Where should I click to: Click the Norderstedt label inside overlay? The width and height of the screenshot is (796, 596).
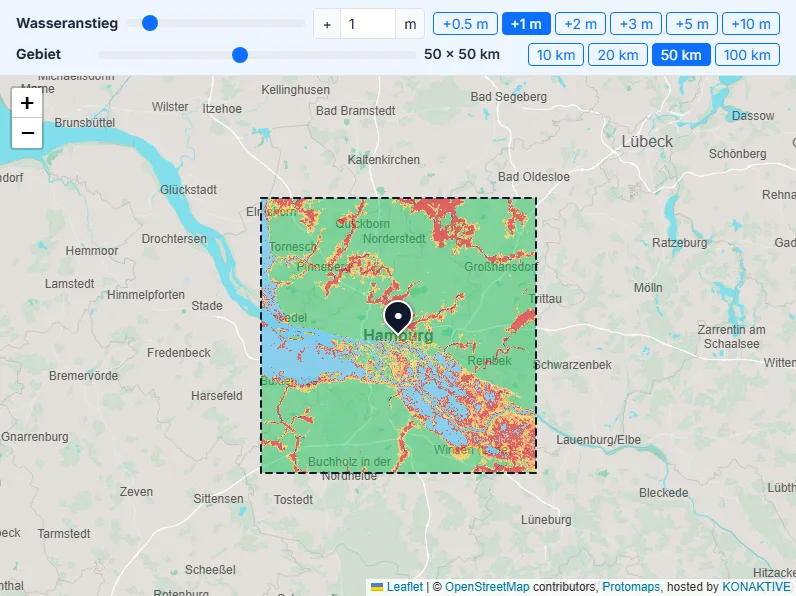pos(394,239)
